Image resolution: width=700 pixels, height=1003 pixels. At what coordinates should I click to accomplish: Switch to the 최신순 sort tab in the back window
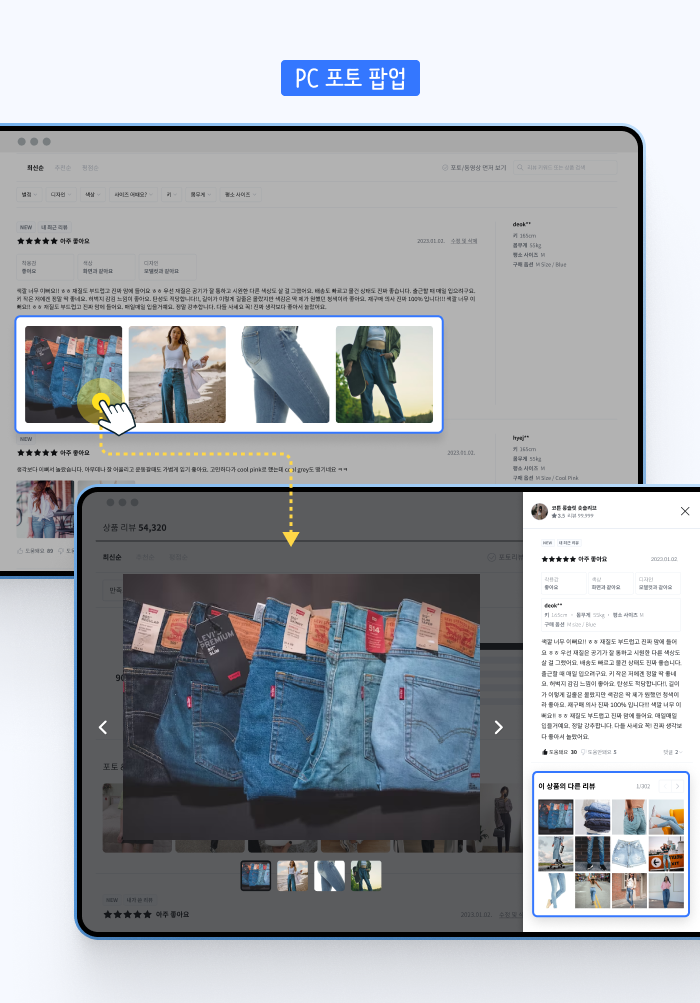pyautogui.click(x=35, y=168)
